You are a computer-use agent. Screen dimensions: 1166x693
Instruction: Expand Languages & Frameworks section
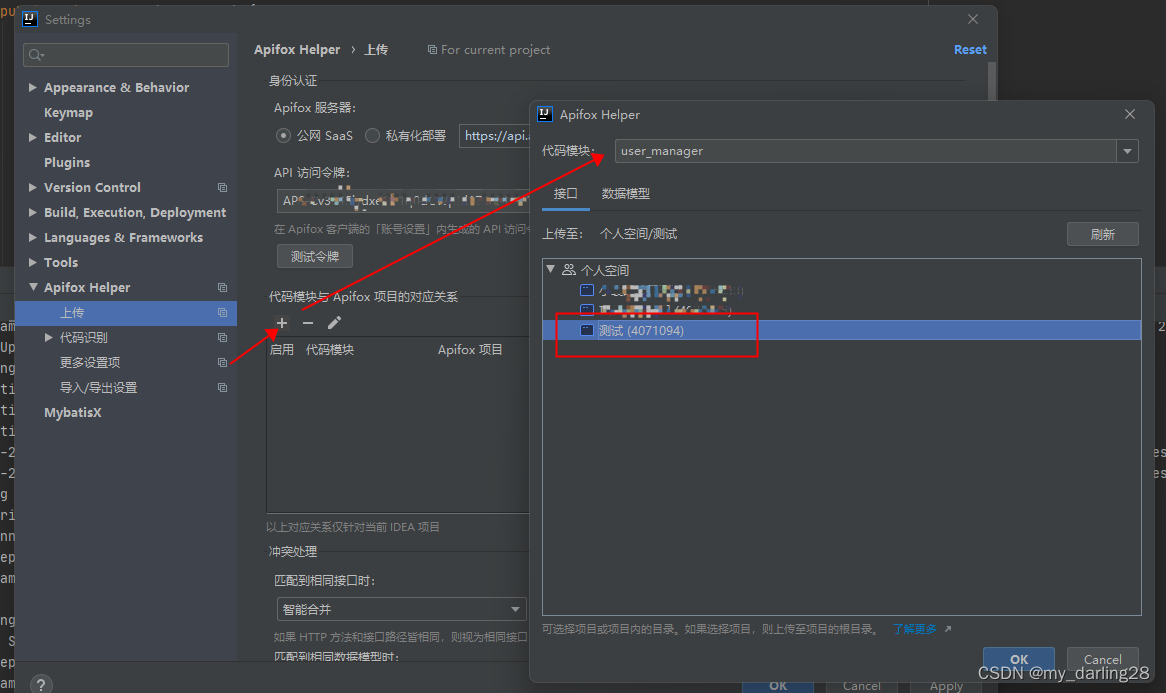pyautogui.click(x=33, y=237)
